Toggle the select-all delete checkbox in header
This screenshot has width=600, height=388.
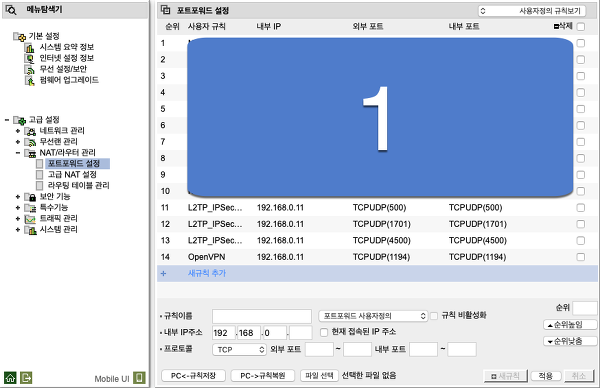pos(580,27)
